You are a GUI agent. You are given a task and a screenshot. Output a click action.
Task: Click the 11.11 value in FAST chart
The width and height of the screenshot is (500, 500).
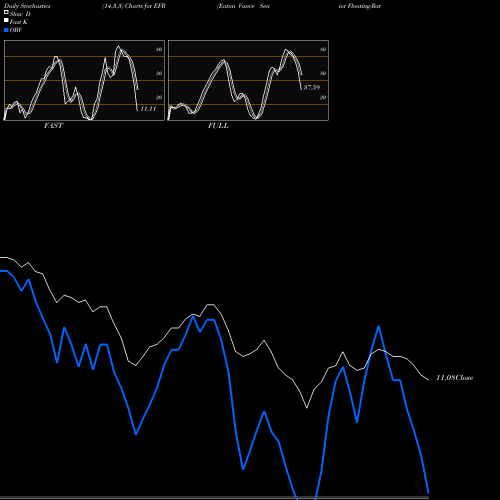point(148,109)
